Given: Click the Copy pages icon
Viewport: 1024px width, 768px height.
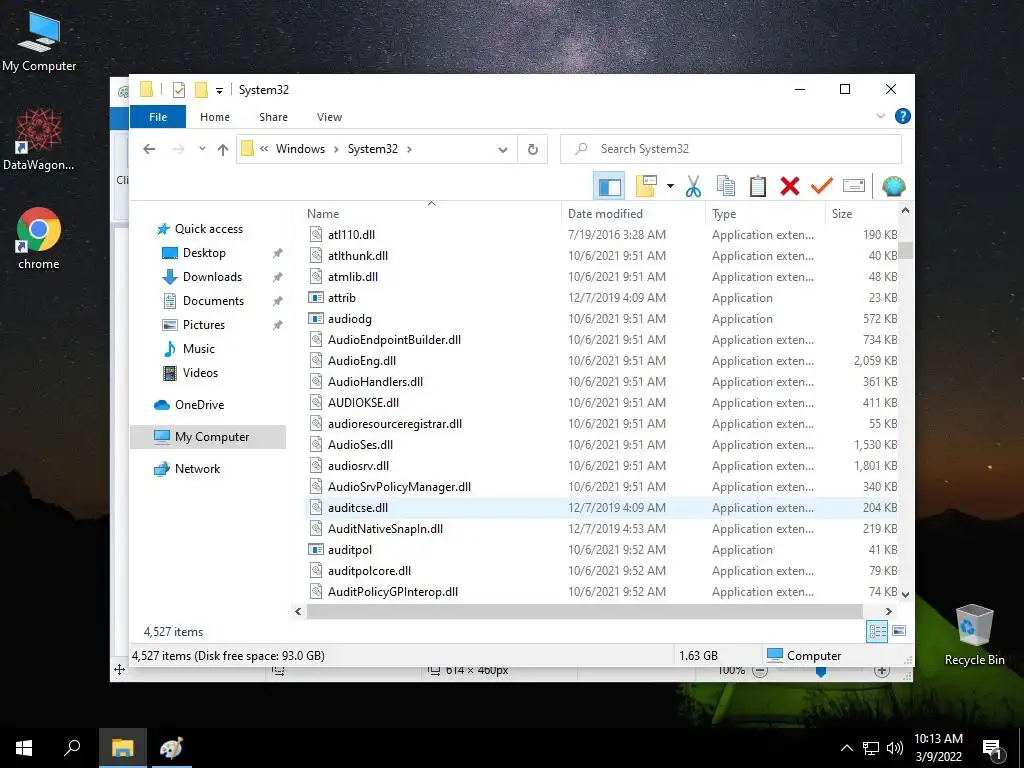Looking at the screenshot, I should pos(726,187).
